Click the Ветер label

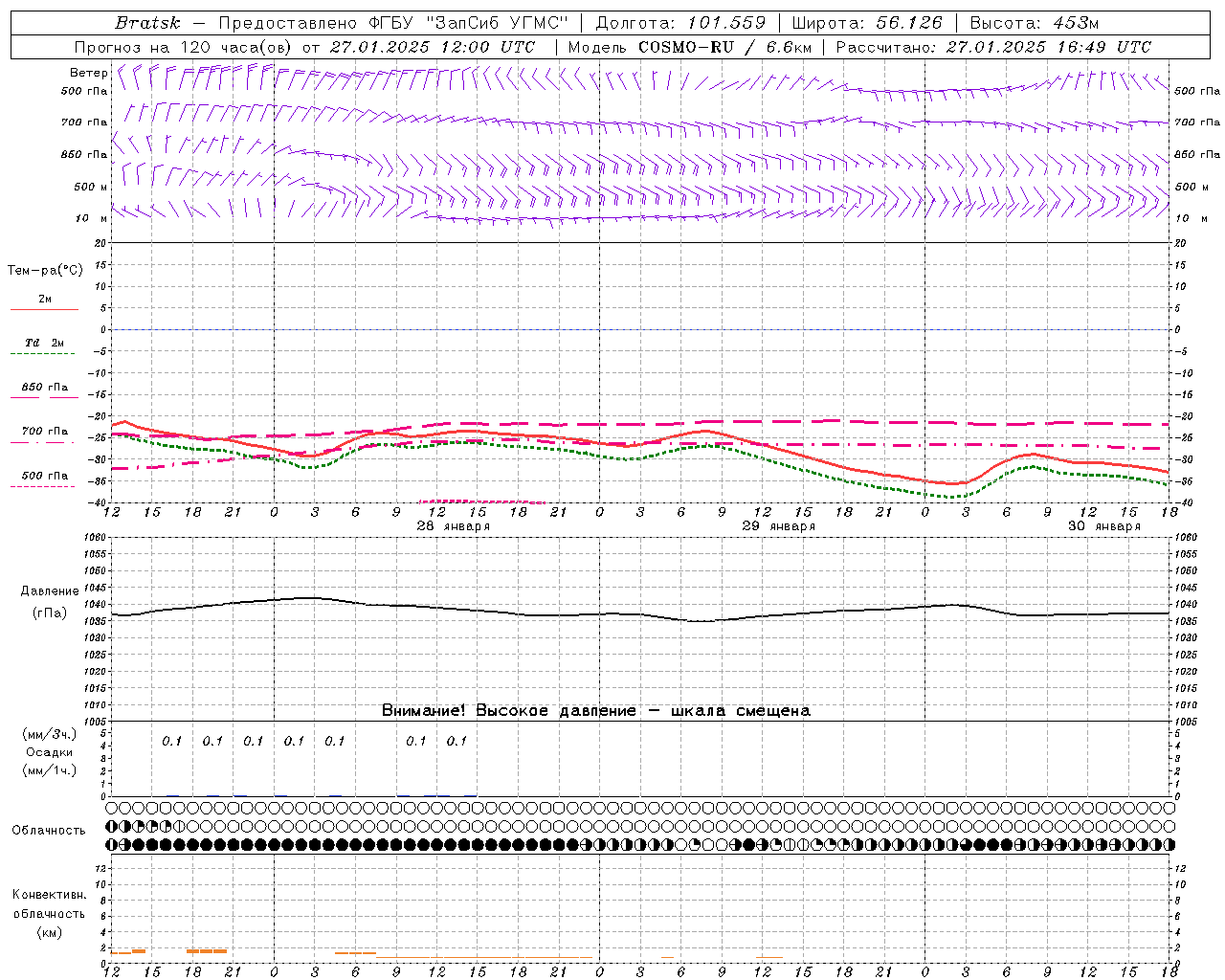click(88, 73)
